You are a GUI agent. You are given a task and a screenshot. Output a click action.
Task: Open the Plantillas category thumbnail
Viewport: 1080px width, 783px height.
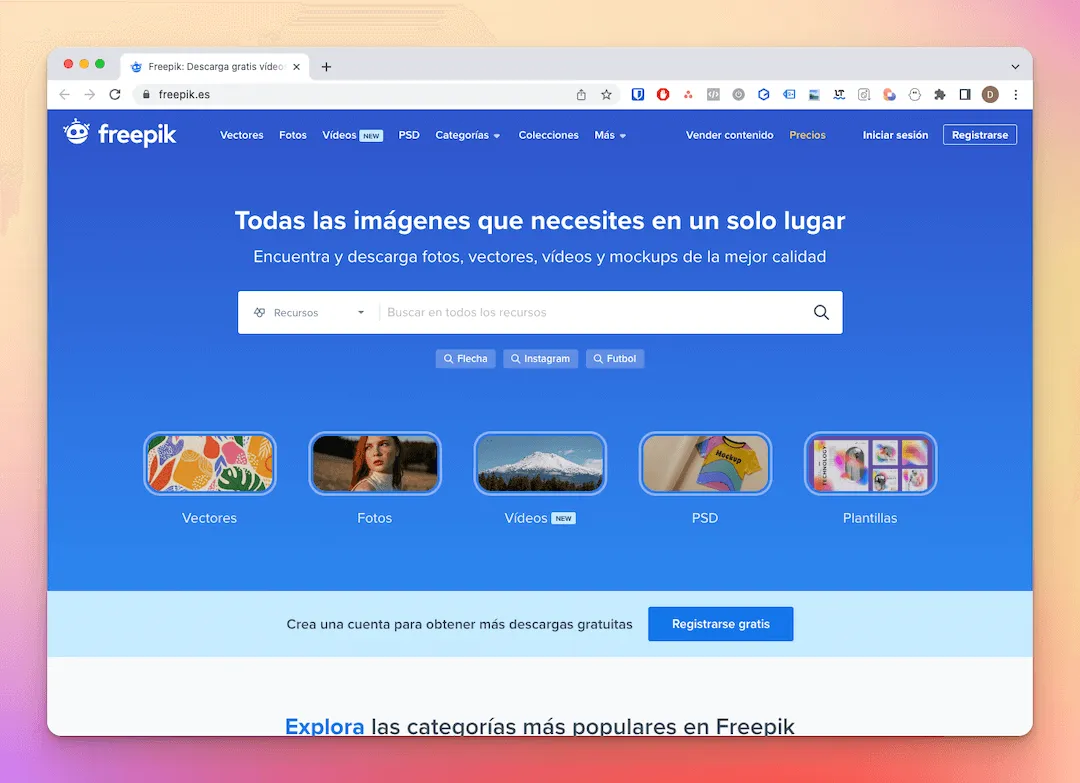(871, 463)
